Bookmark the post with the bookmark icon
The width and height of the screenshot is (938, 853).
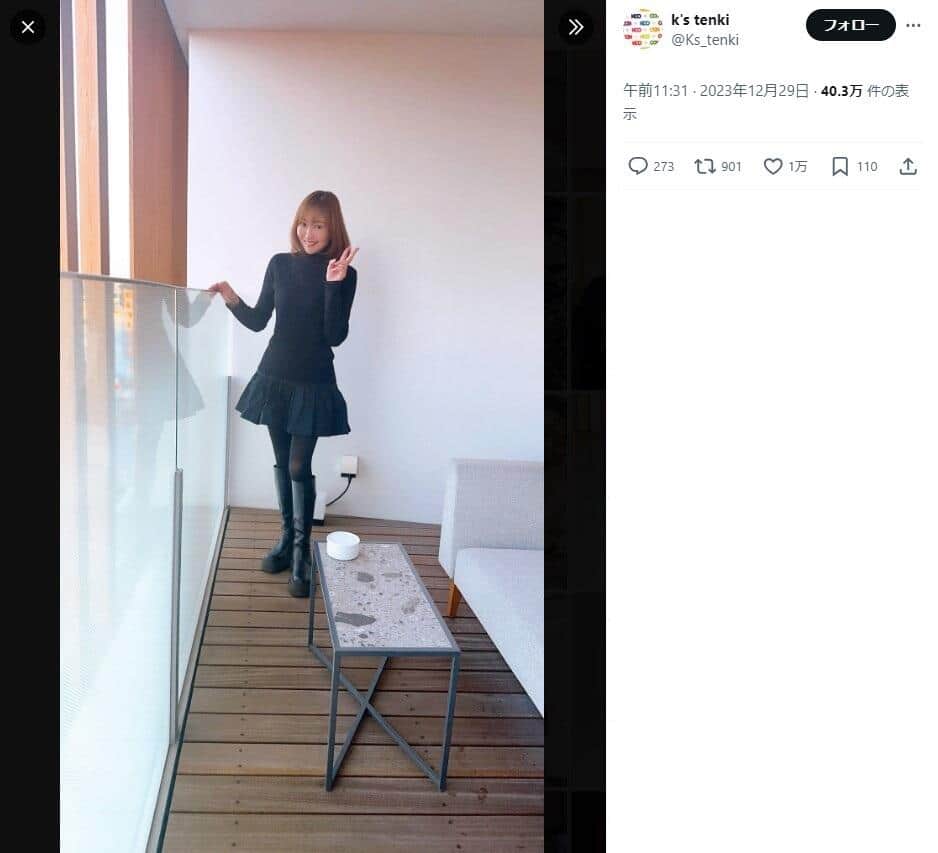840,166
